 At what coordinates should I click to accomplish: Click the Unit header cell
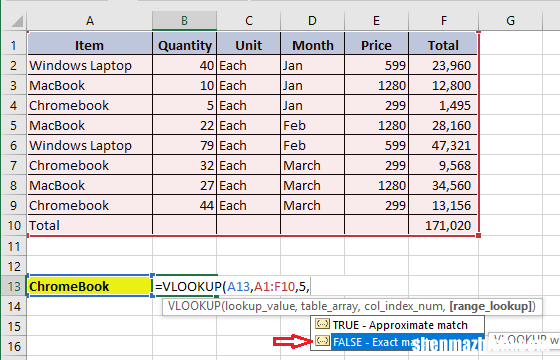[x=249, y=45]
